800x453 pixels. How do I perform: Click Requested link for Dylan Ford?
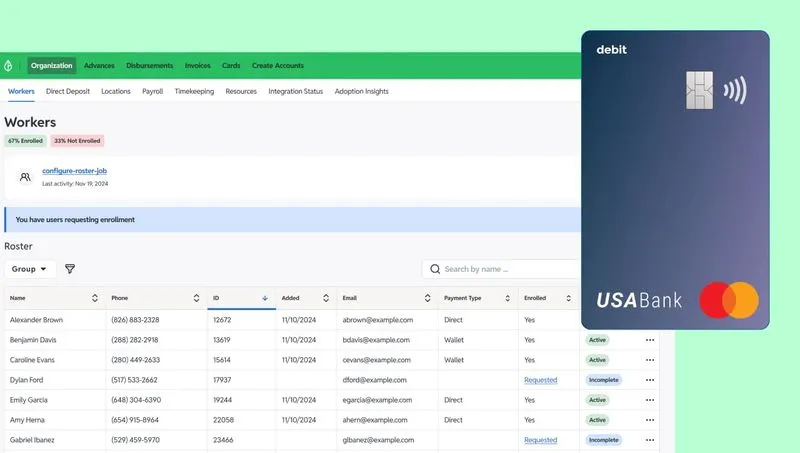click(x=540, y=380)
